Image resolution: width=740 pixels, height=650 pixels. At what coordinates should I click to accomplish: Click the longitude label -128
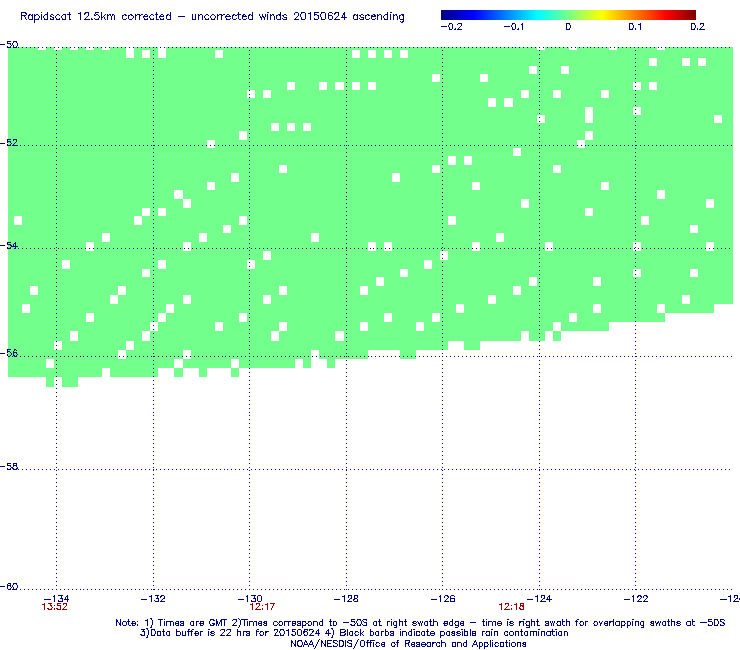click(346, 599)
